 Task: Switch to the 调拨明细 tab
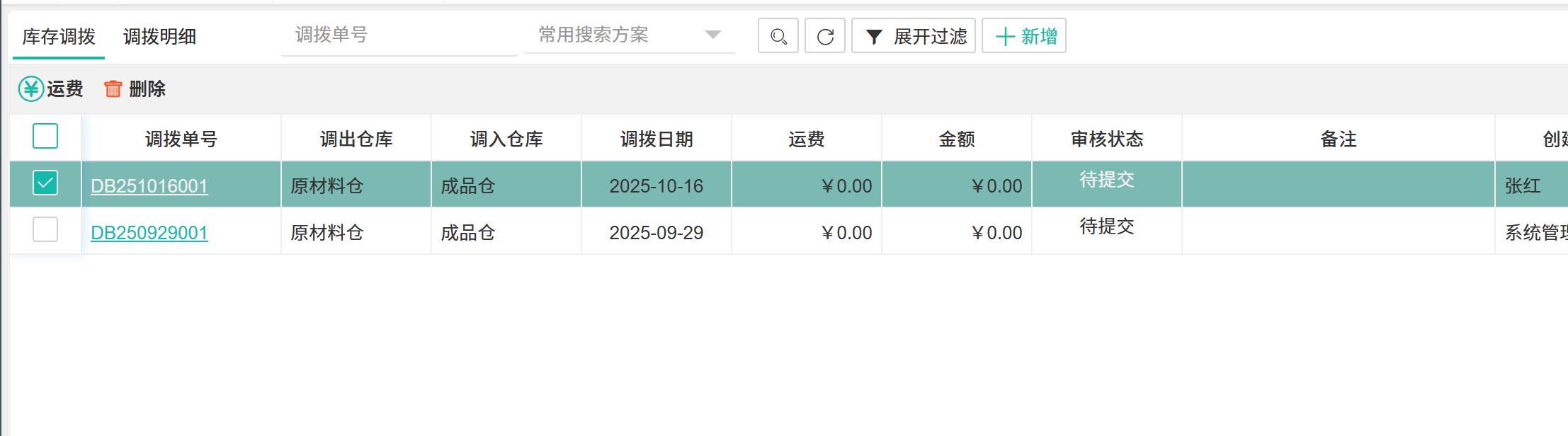(159, 37)
